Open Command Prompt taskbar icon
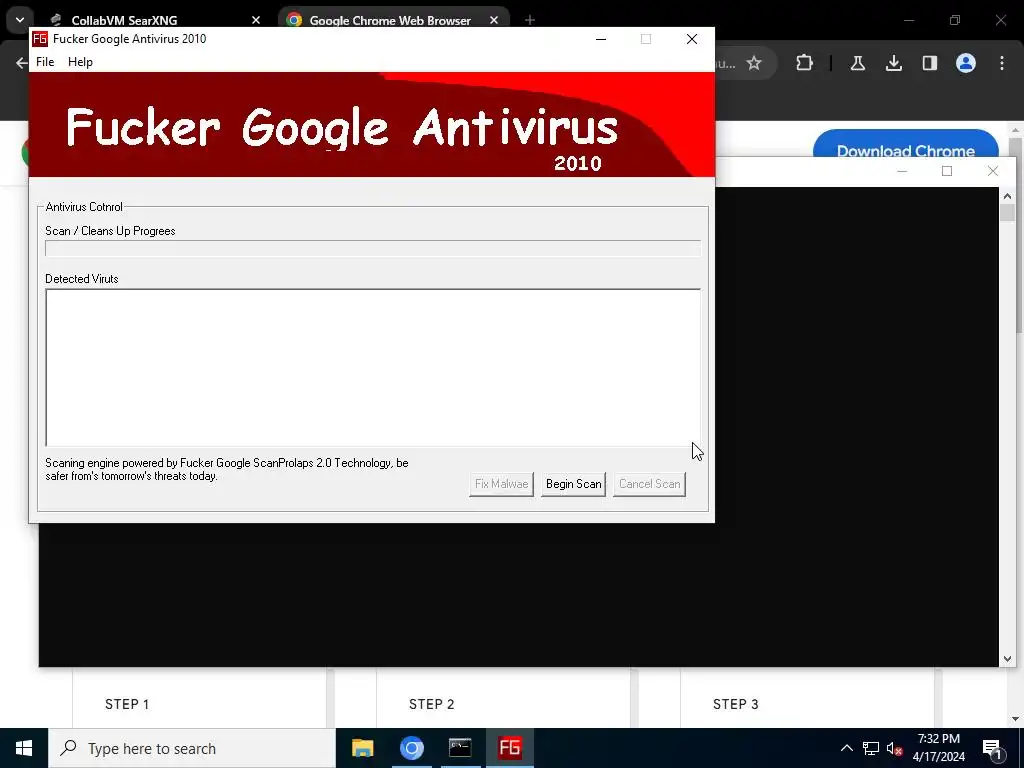This screenshot has width=1024, height=768. (x=460, y=748)
